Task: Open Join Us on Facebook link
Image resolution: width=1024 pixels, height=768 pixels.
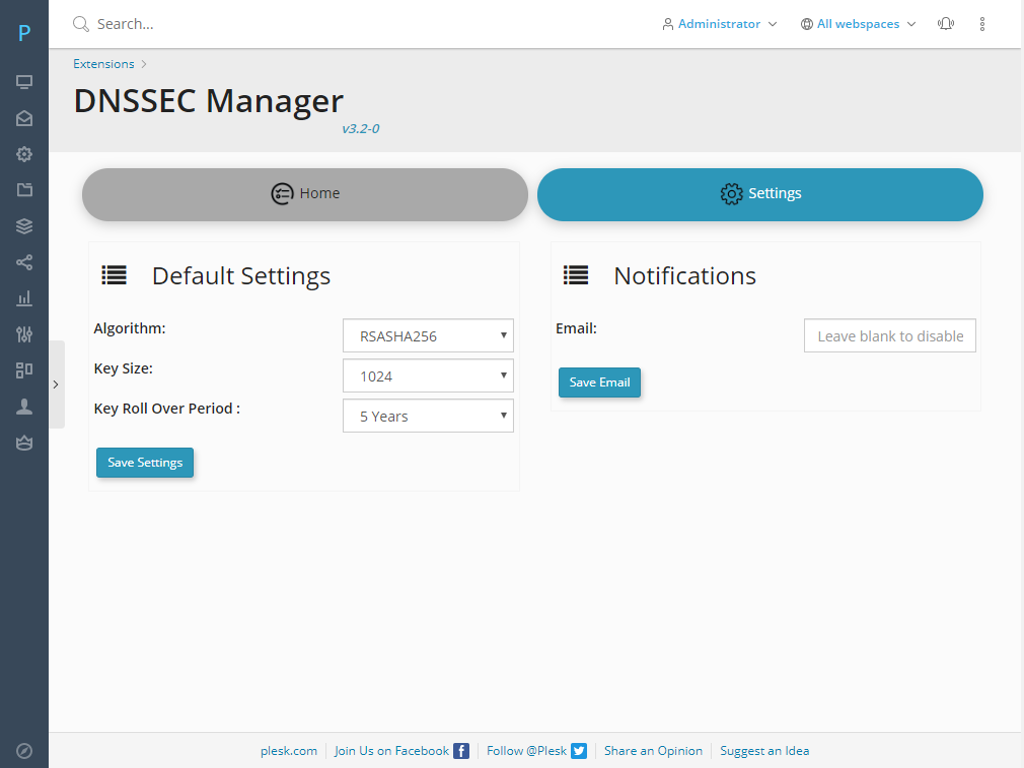Action: [392, 751]
